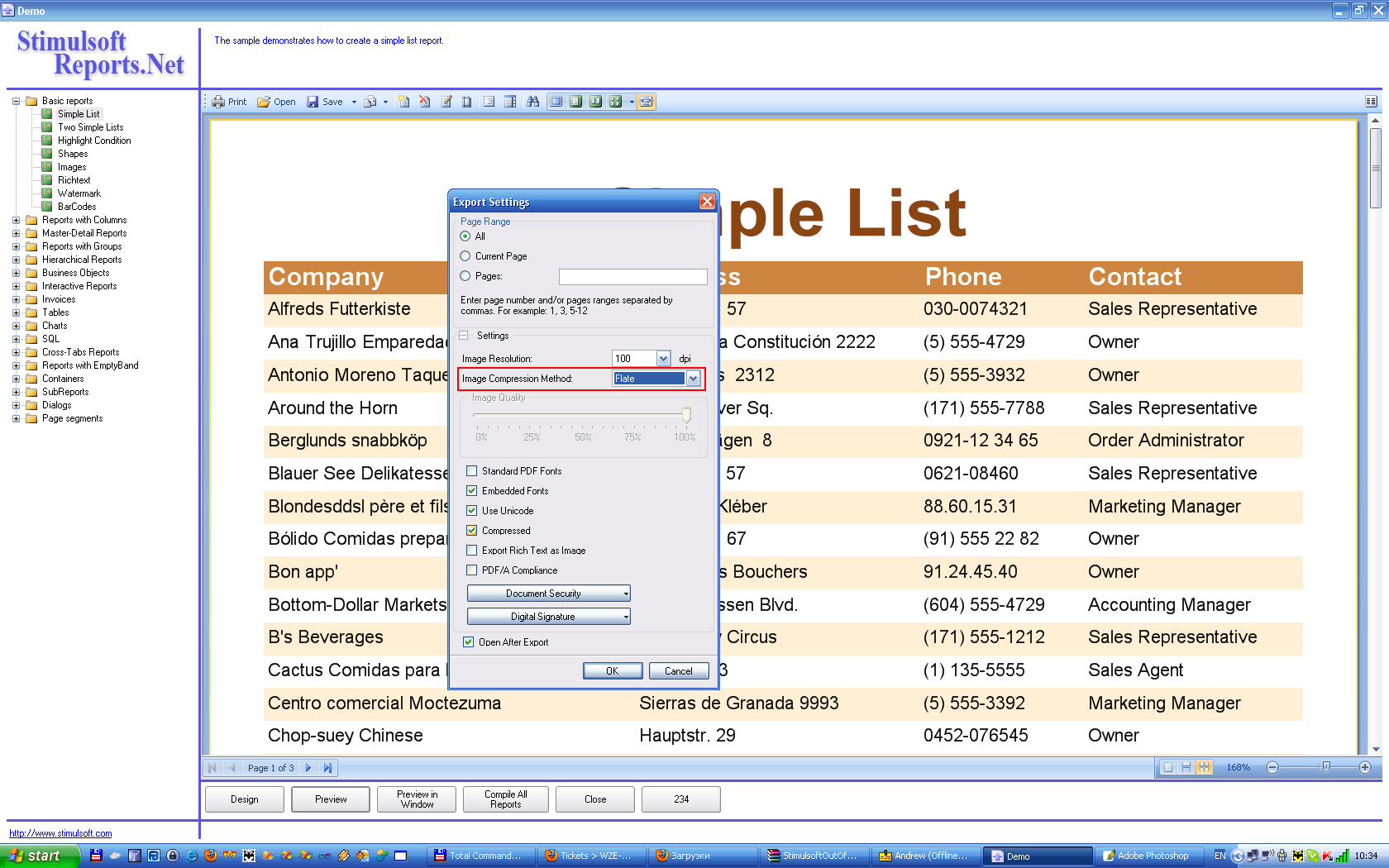The width and height of the screenshot is (1389, 868).
Task: Select the One Page view icon
Action: coord(575,102)
